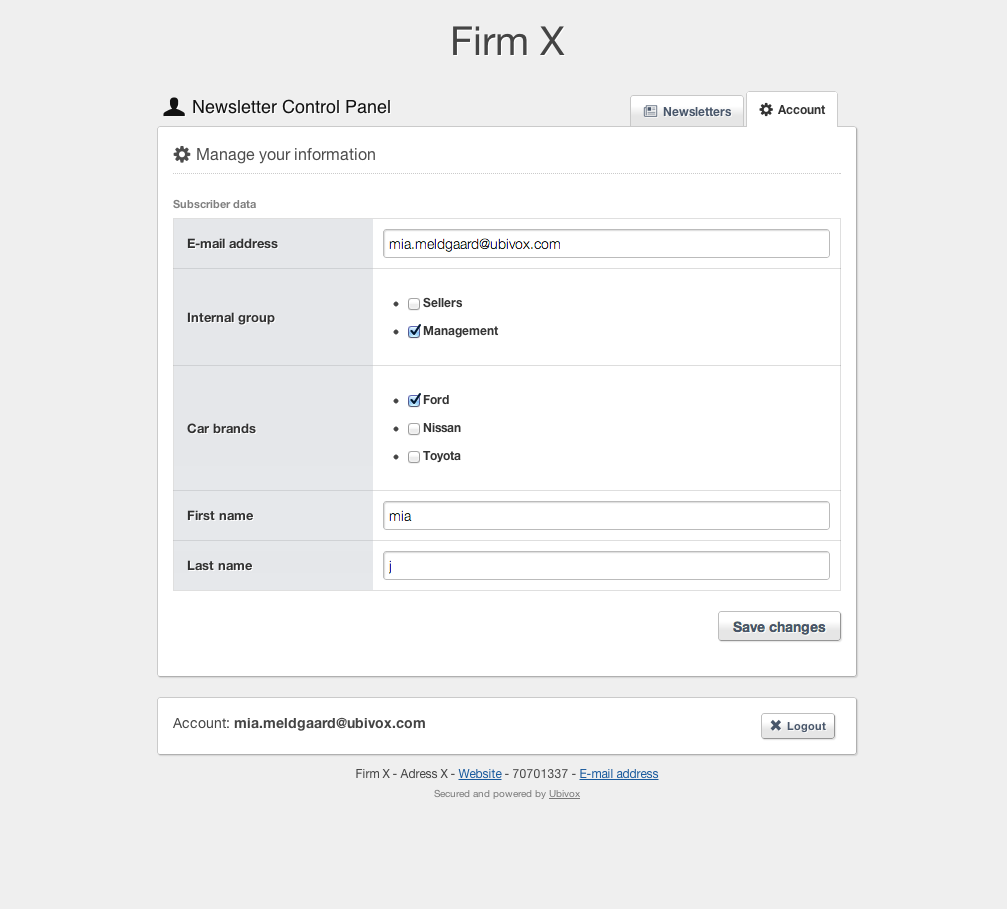Screen dimensions: 1007x909
Task: Click the newspaper icon in the Newsletters tab
Action: pos(650,111)
